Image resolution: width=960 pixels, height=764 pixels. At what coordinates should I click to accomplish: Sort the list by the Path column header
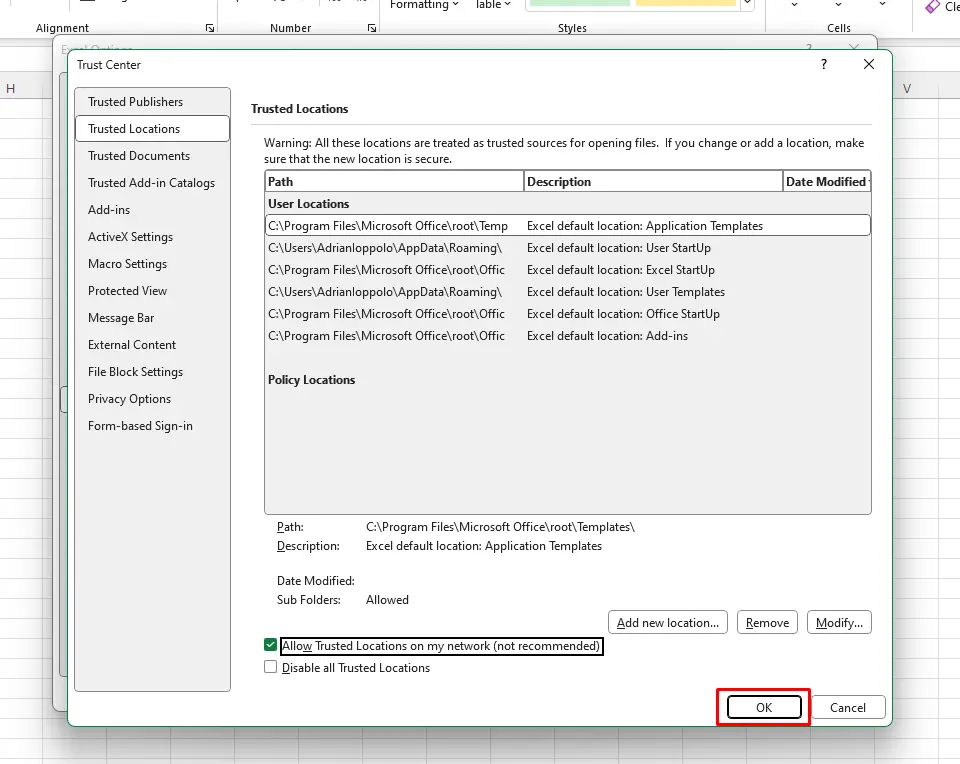394,182
